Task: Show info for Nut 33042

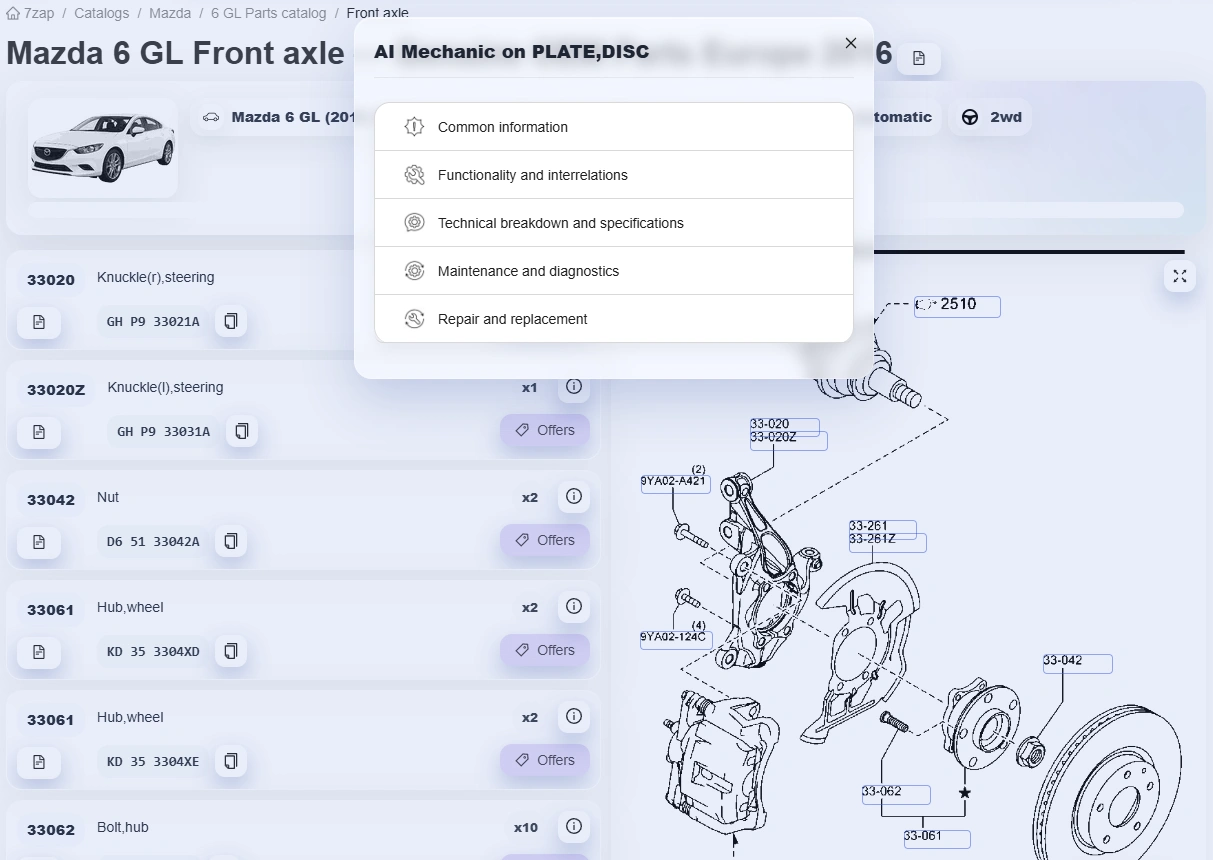Action: point(574,496)
